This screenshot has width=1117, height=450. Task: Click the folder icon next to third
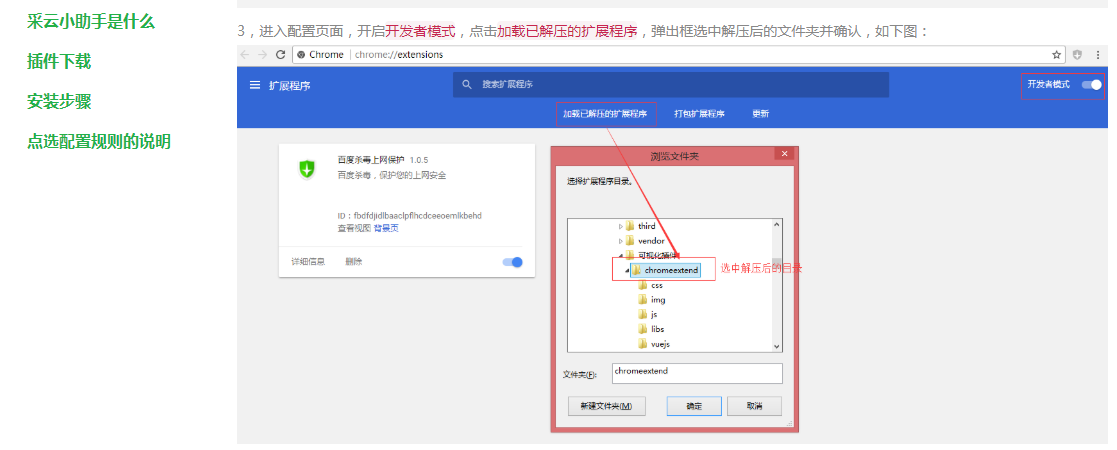(630, 226)
